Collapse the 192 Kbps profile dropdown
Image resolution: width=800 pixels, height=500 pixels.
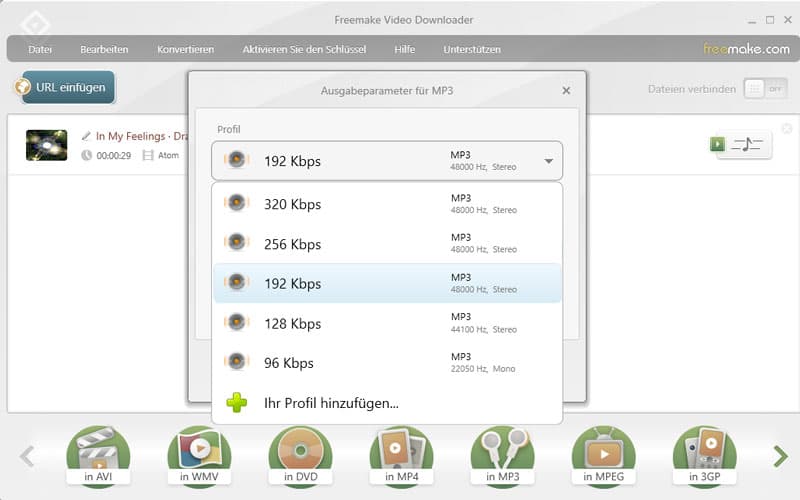coord(549,161)
